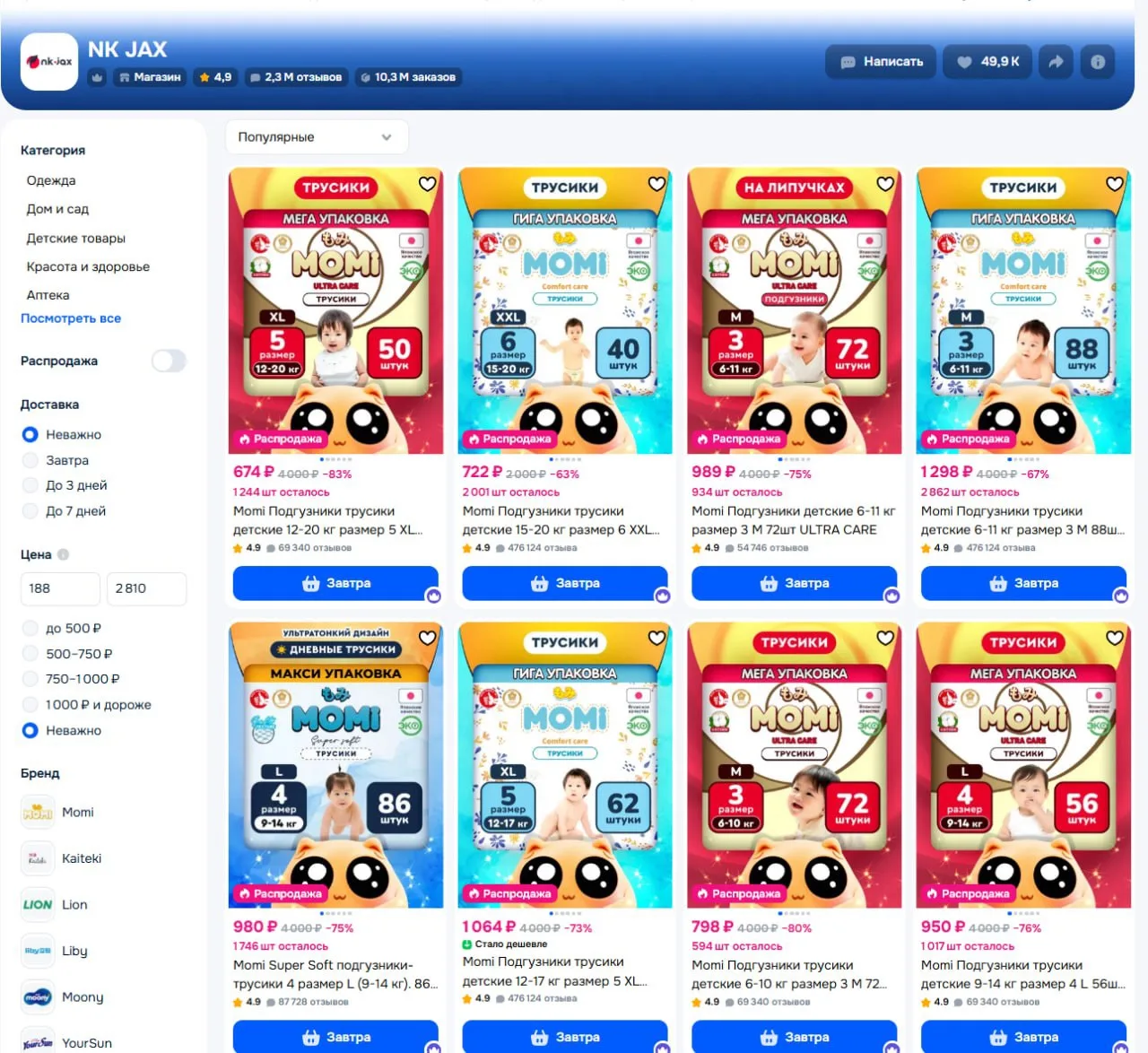Select Неважно under Доставка
Viewport: 1148px width, 1053px height.
pos(30,434)
